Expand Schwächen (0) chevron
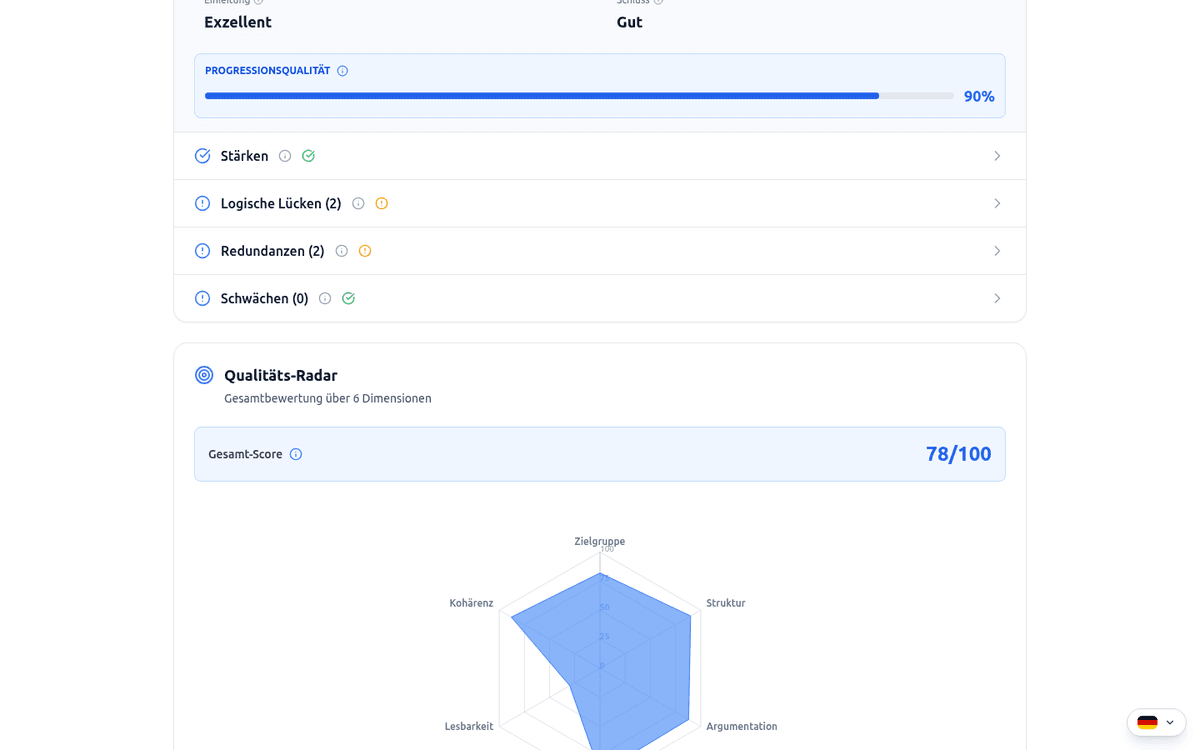1200x750 pixels. click(x=996, y=299)
